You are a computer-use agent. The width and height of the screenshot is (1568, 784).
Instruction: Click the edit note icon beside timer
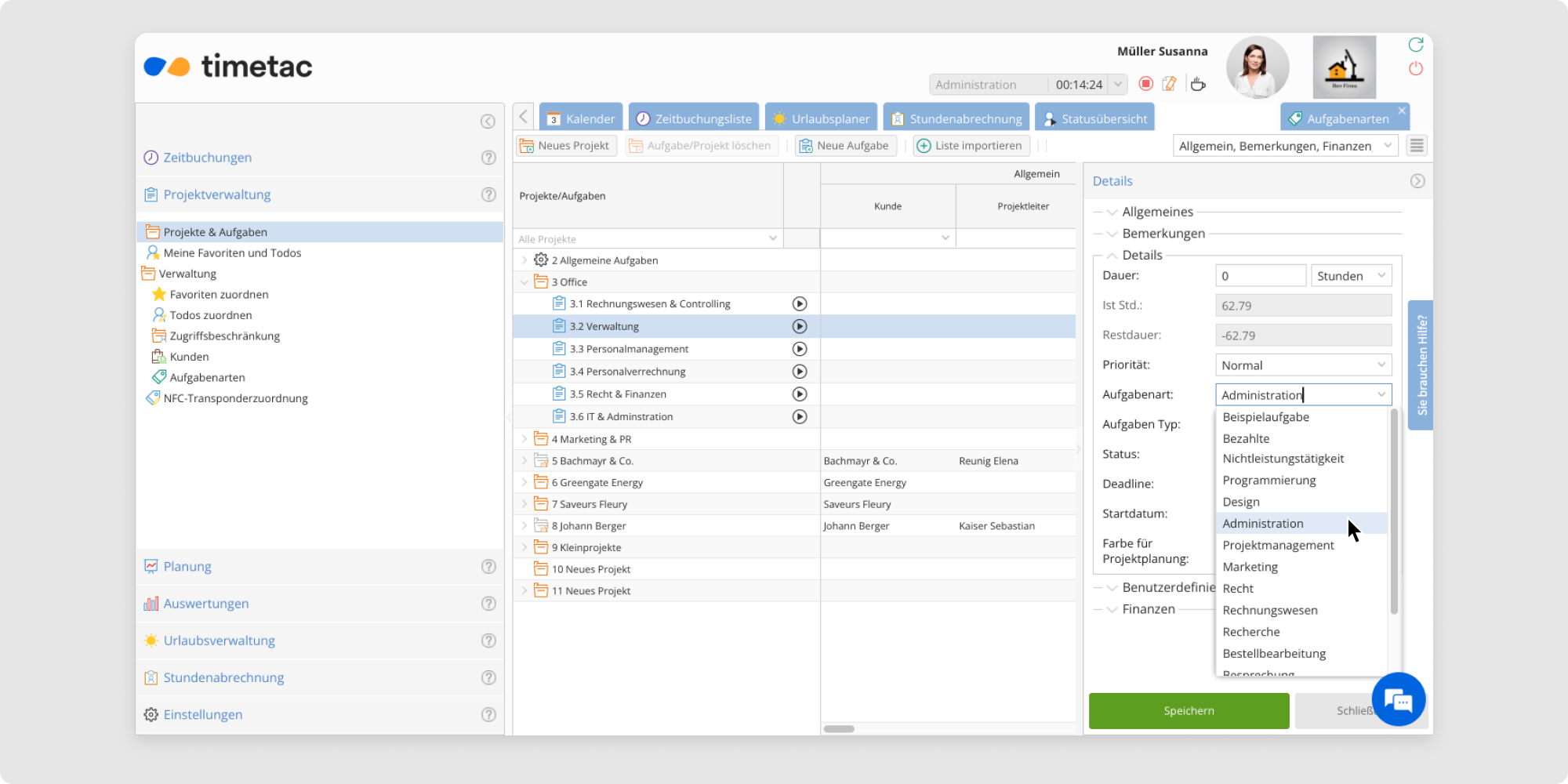1169,84
